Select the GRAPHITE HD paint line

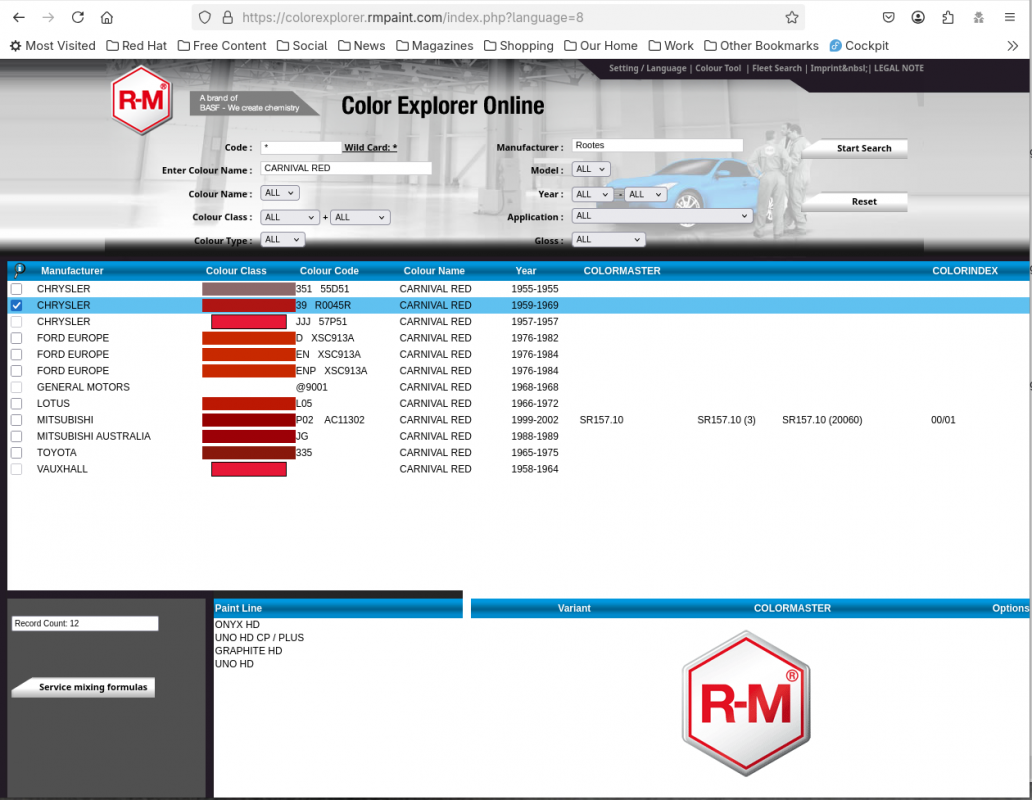pos(248,651)
